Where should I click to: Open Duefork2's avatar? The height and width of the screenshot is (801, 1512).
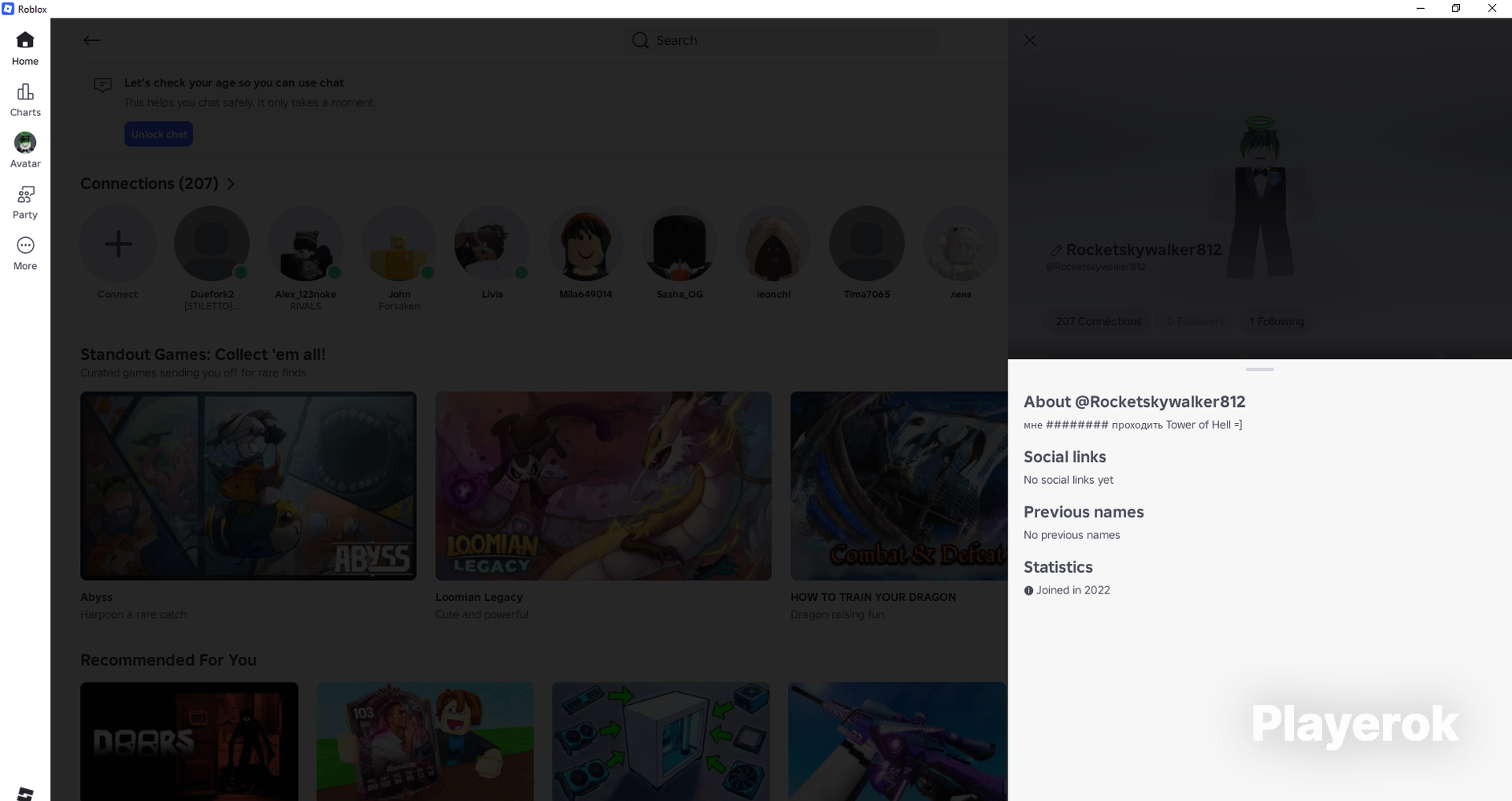pos(211,244)
